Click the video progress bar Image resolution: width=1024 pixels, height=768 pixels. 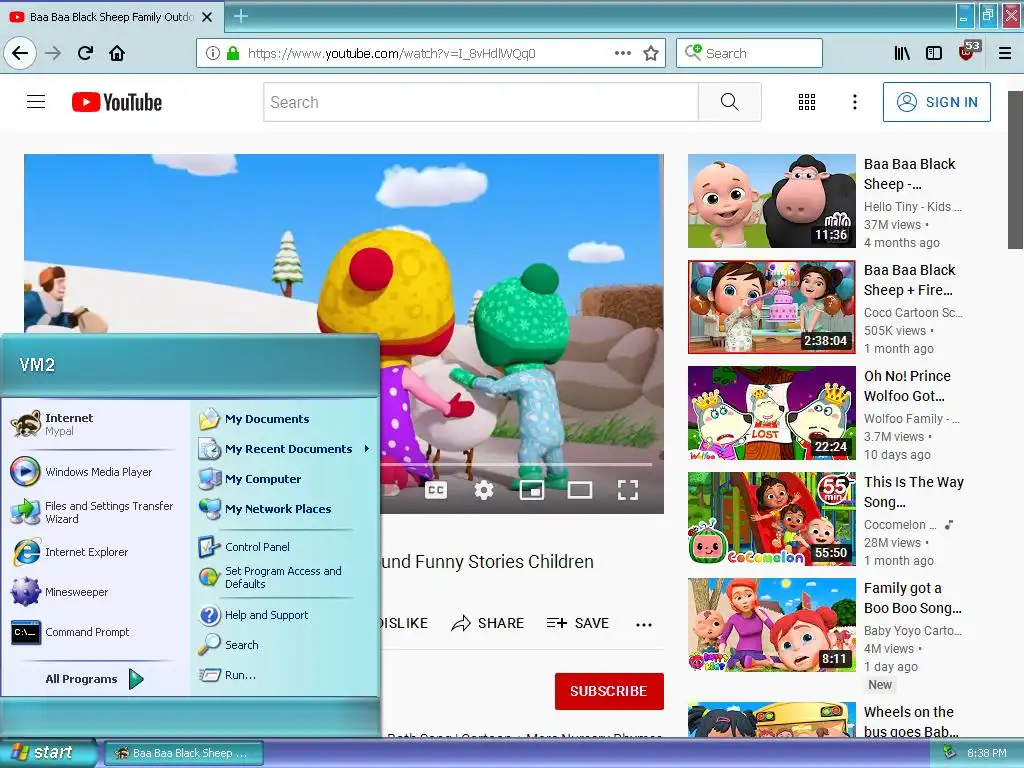pyautogui.click(x=516, y=464)
